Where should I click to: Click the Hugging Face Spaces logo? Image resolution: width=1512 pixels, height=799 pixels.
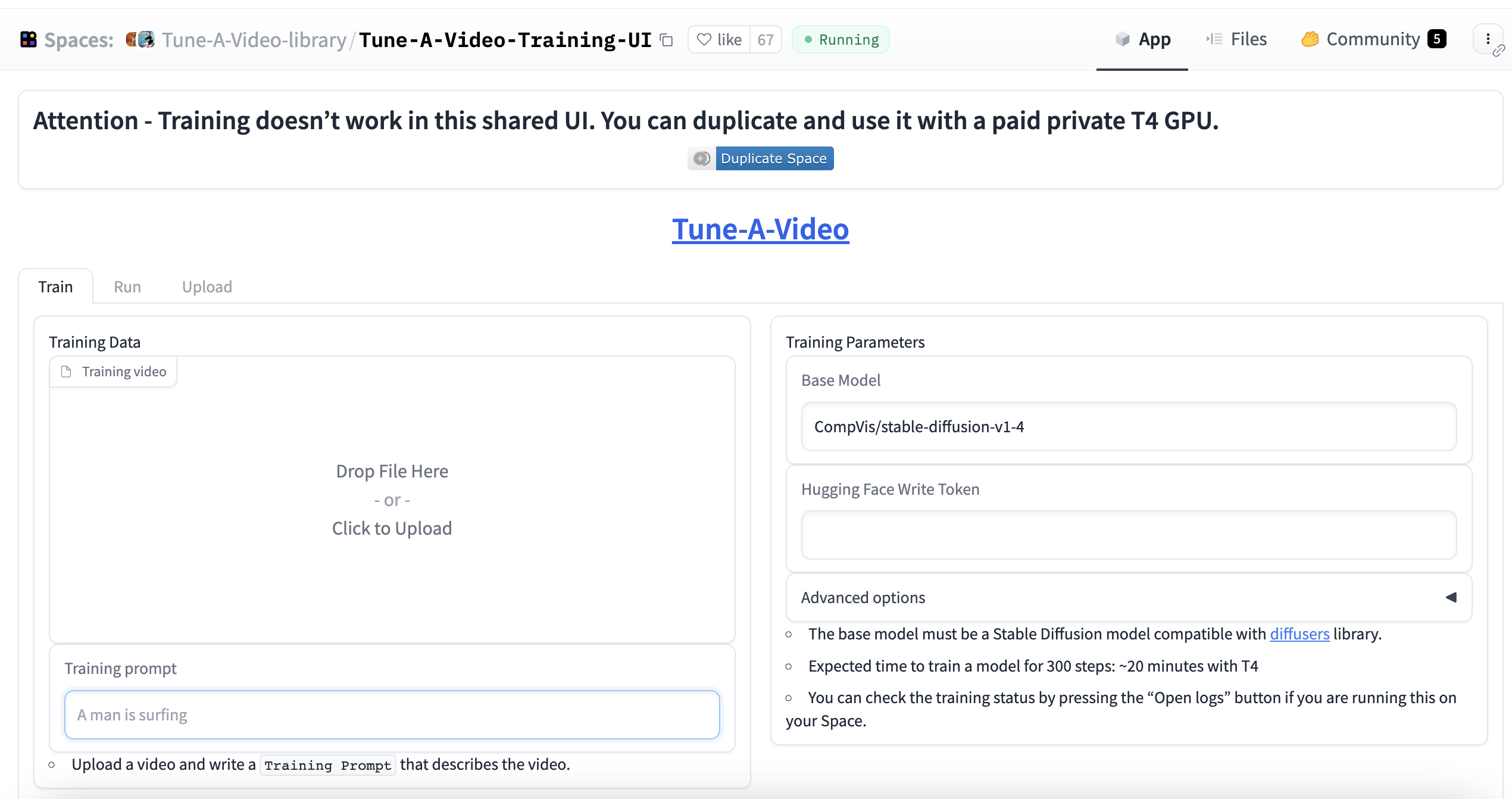point(28,39)
